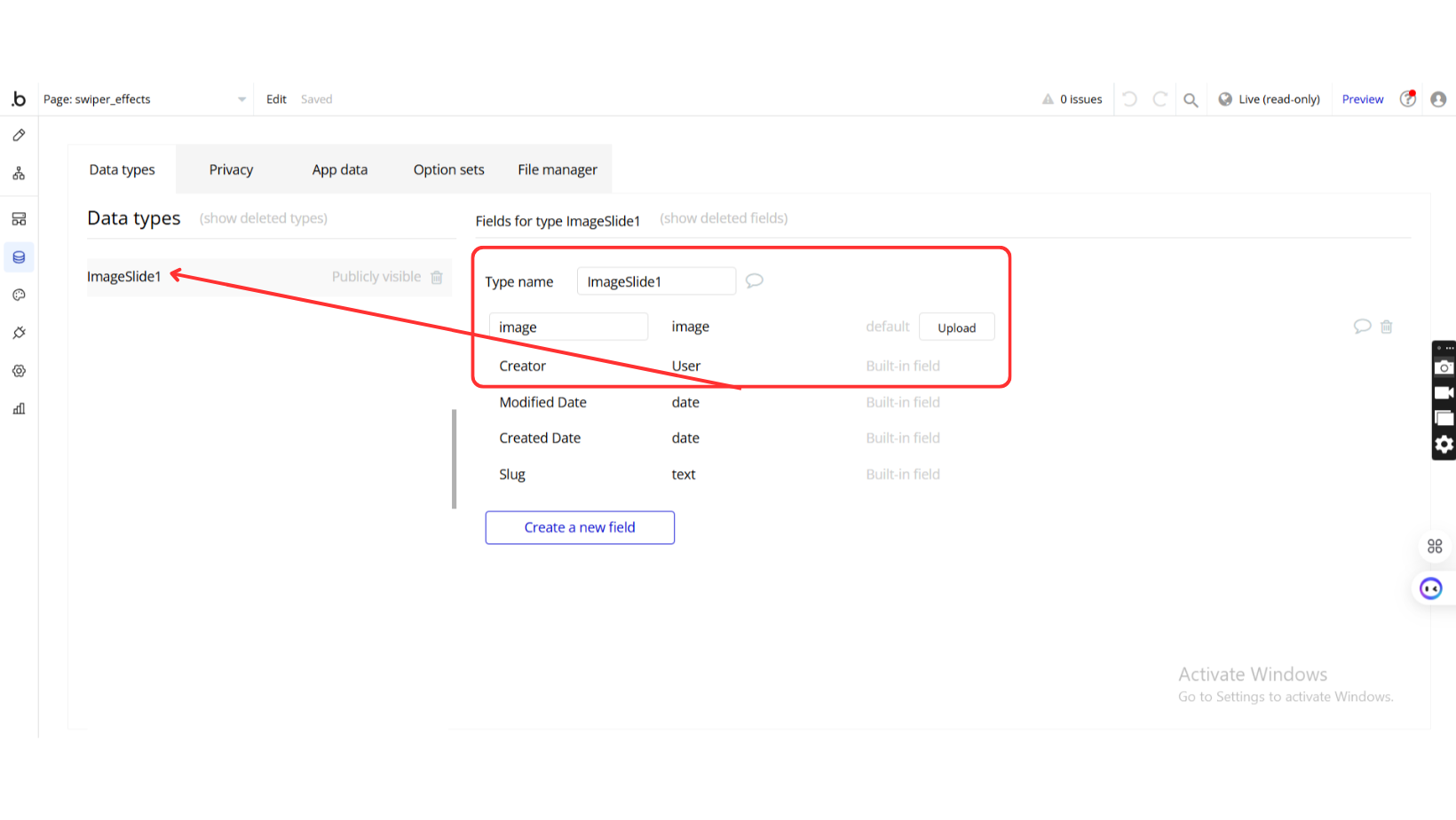Click the Type name input field
The height and width of the screenshot is (820, 1456).
655,281
